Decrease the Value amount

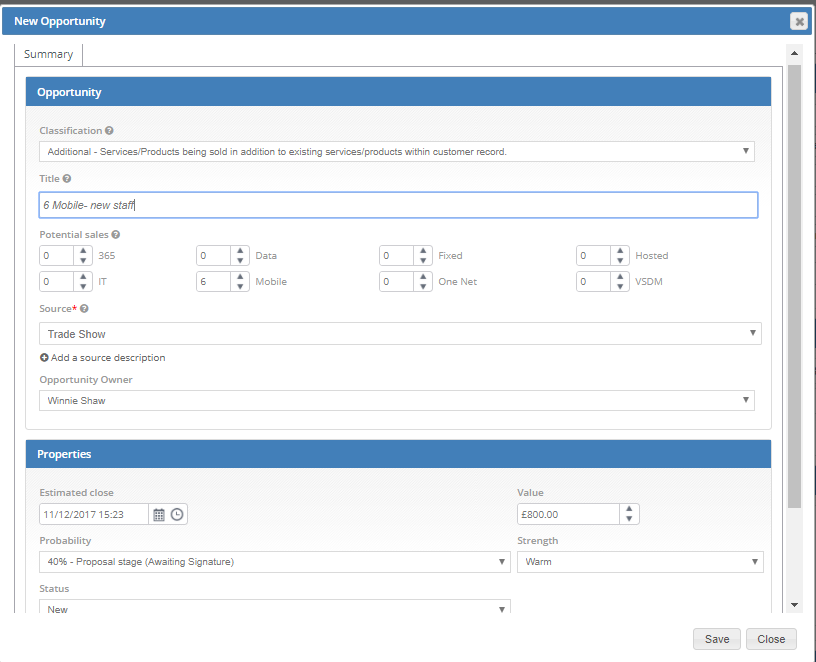tap(629, 519)
